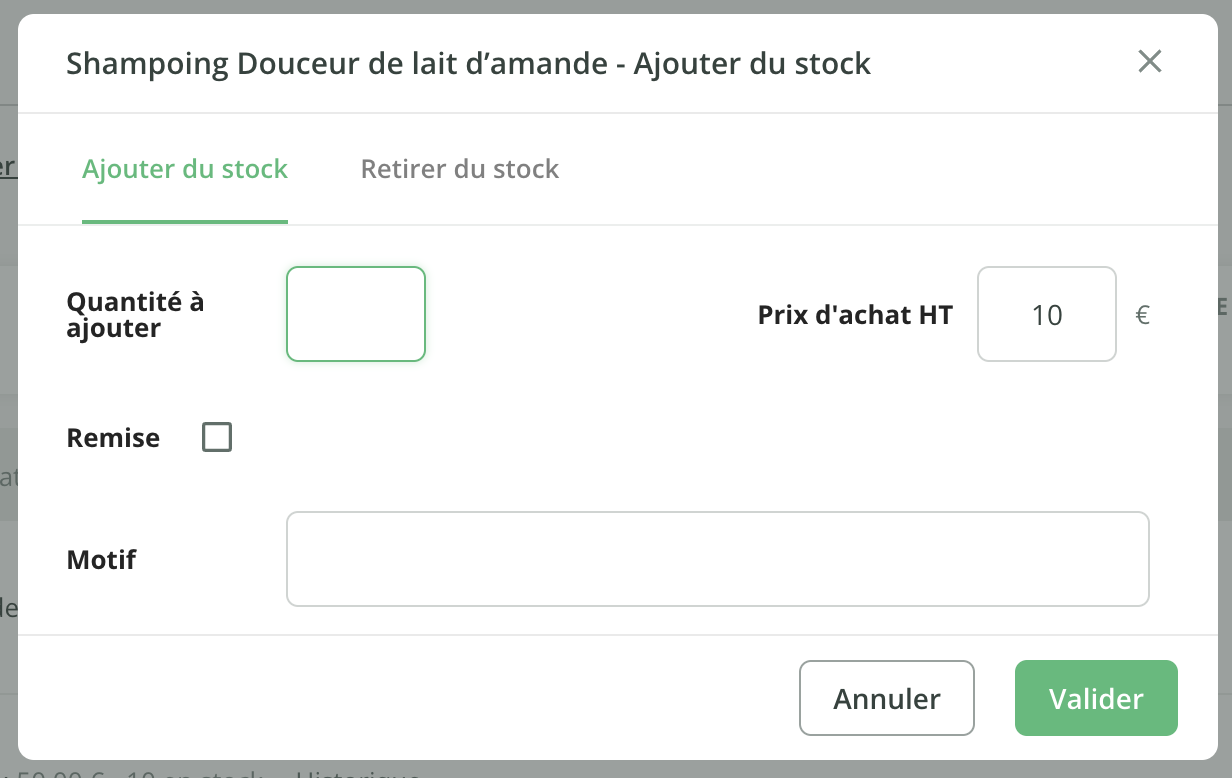Click the Motif label
This screenshot has width=1232, height=778.
(101, 559)
